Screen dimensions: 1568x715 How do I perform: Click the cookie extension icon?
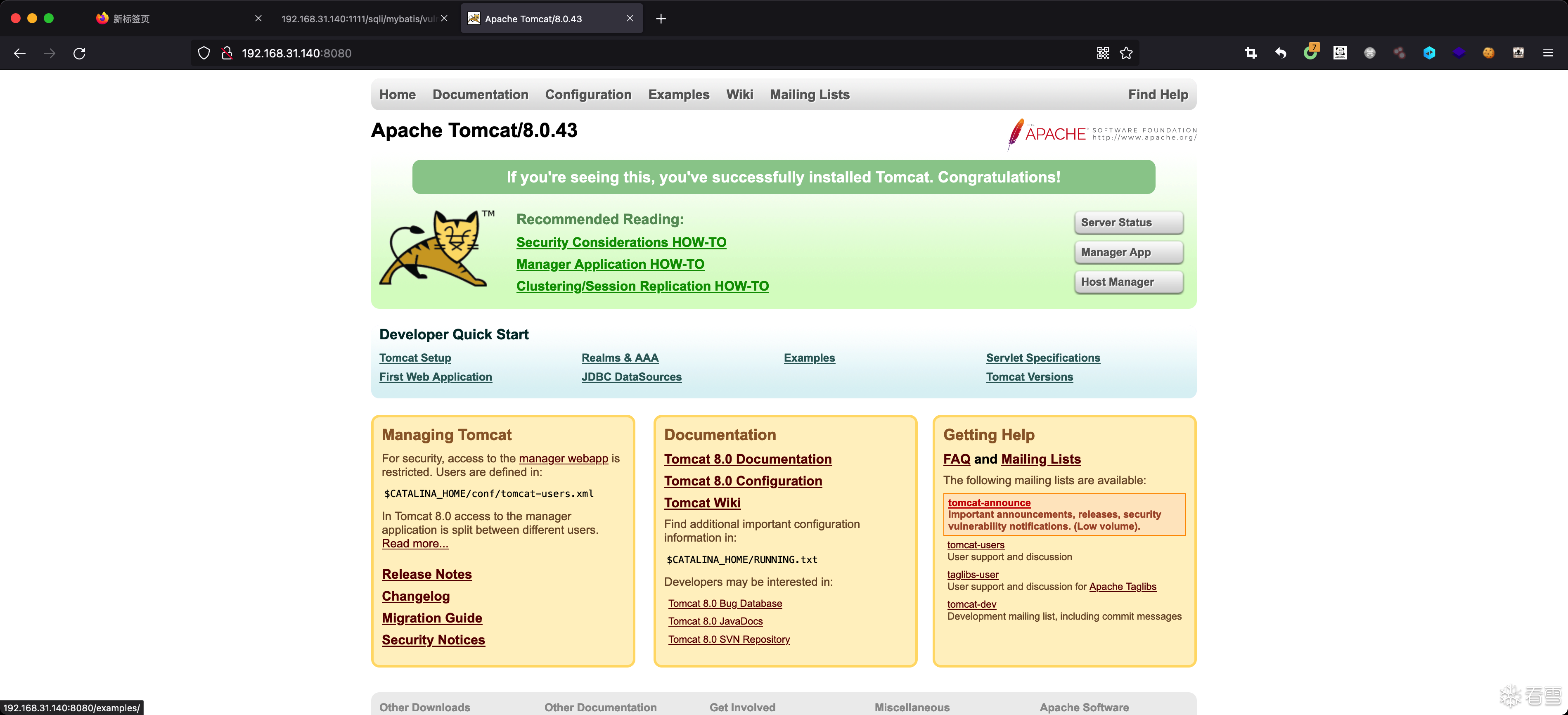[1488, 53]
